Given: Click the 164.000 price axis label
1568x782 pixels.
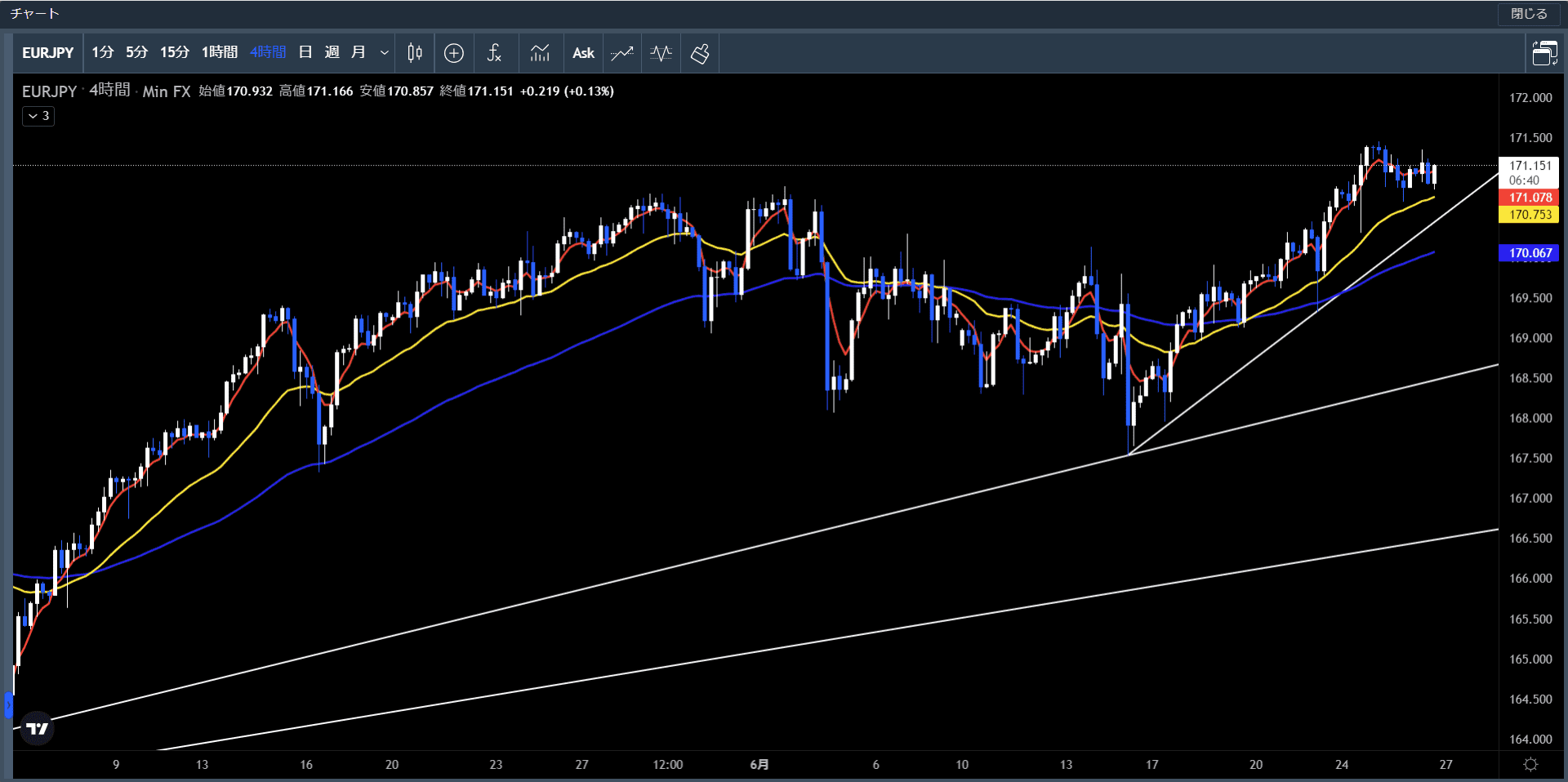Looking at the screenshot, I should point(1530,740).
